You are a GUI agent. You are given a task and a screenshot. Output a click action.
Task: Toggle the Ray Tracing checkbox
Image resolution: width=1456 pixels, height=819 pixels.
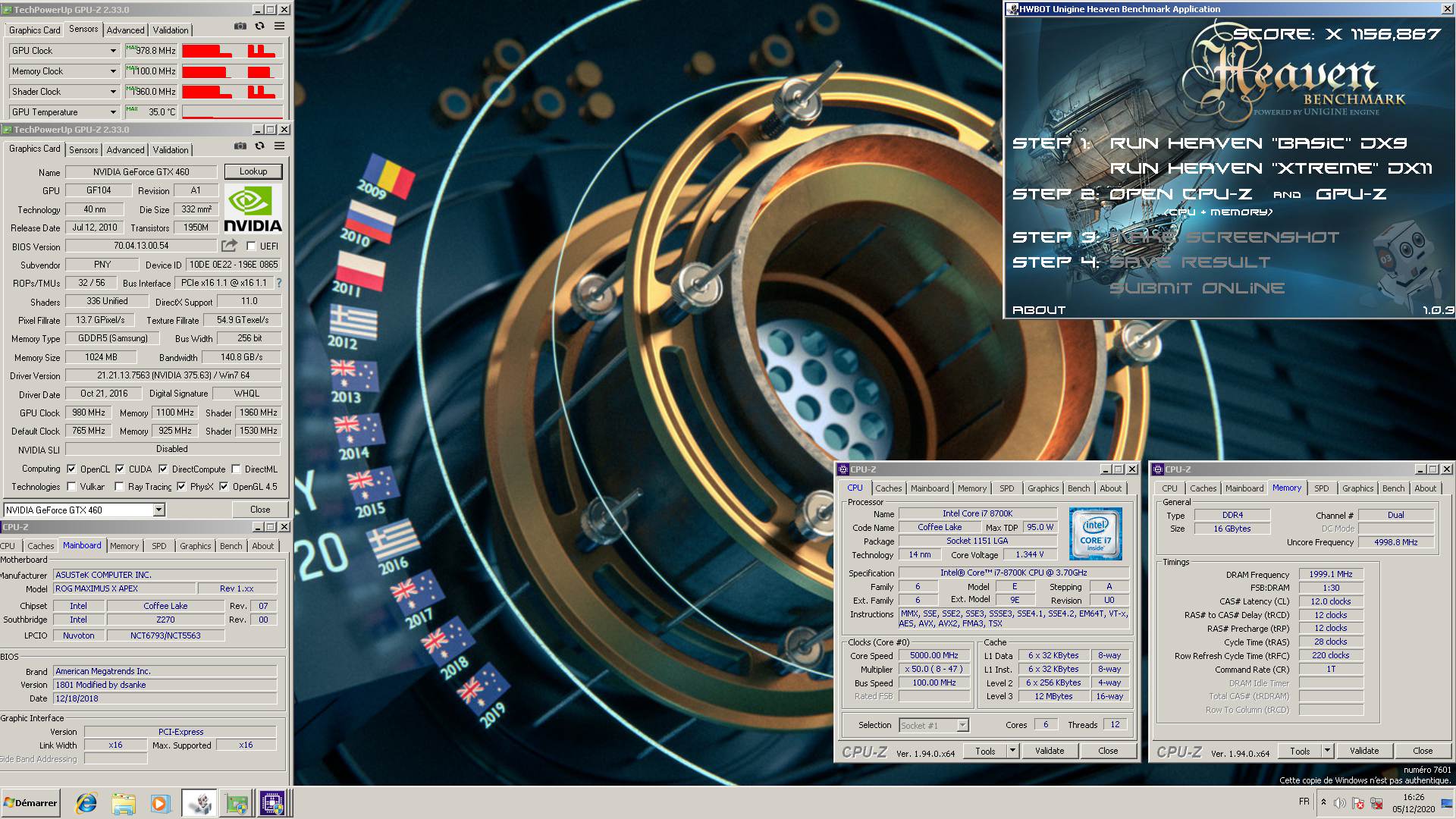[x=119, y=487]
